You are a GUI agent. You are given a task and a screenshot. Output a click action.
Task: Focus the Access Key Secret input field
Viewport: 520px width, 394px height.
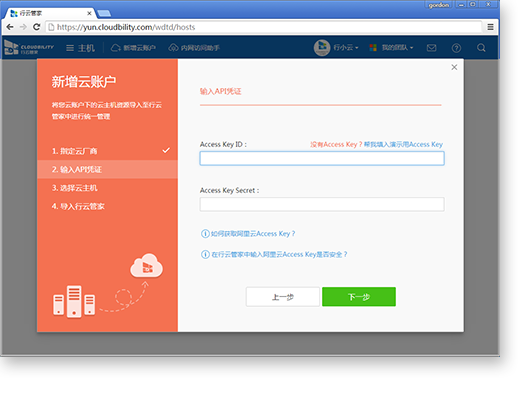coord(322,204)
